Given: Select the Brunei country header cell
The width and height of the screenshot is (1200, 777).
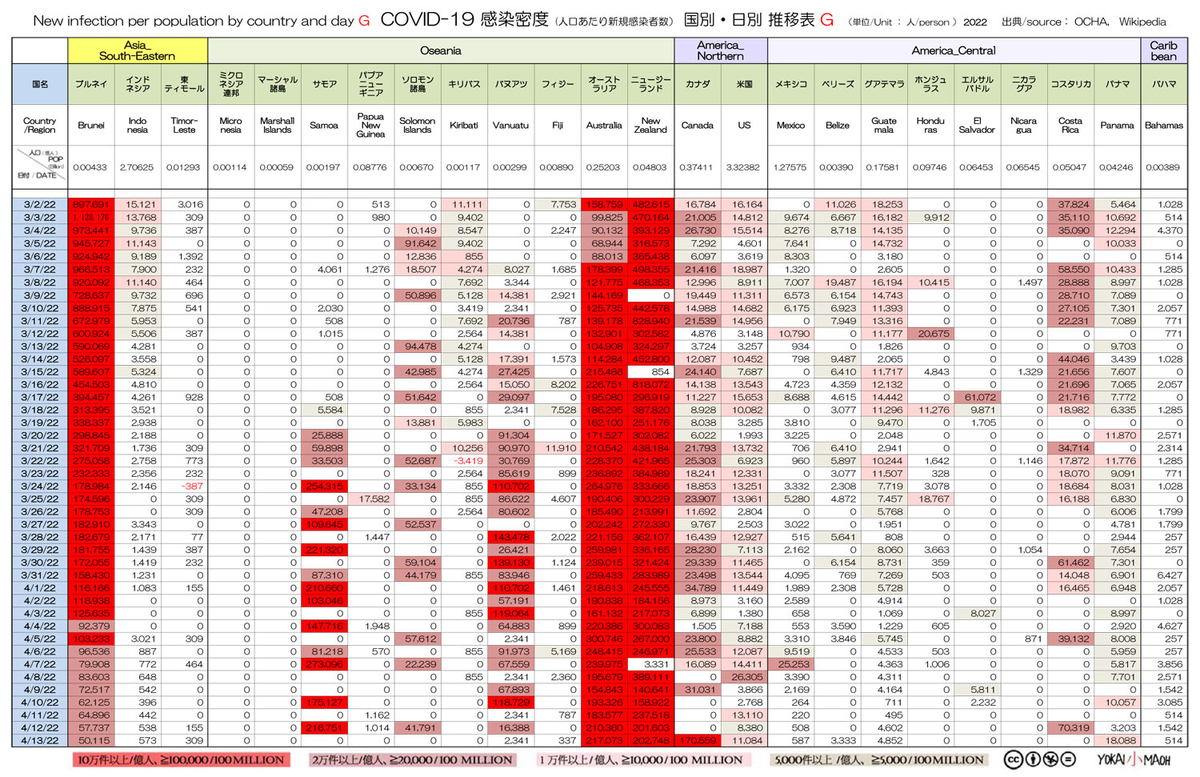Looking at the screenshot, I should 92,127.
